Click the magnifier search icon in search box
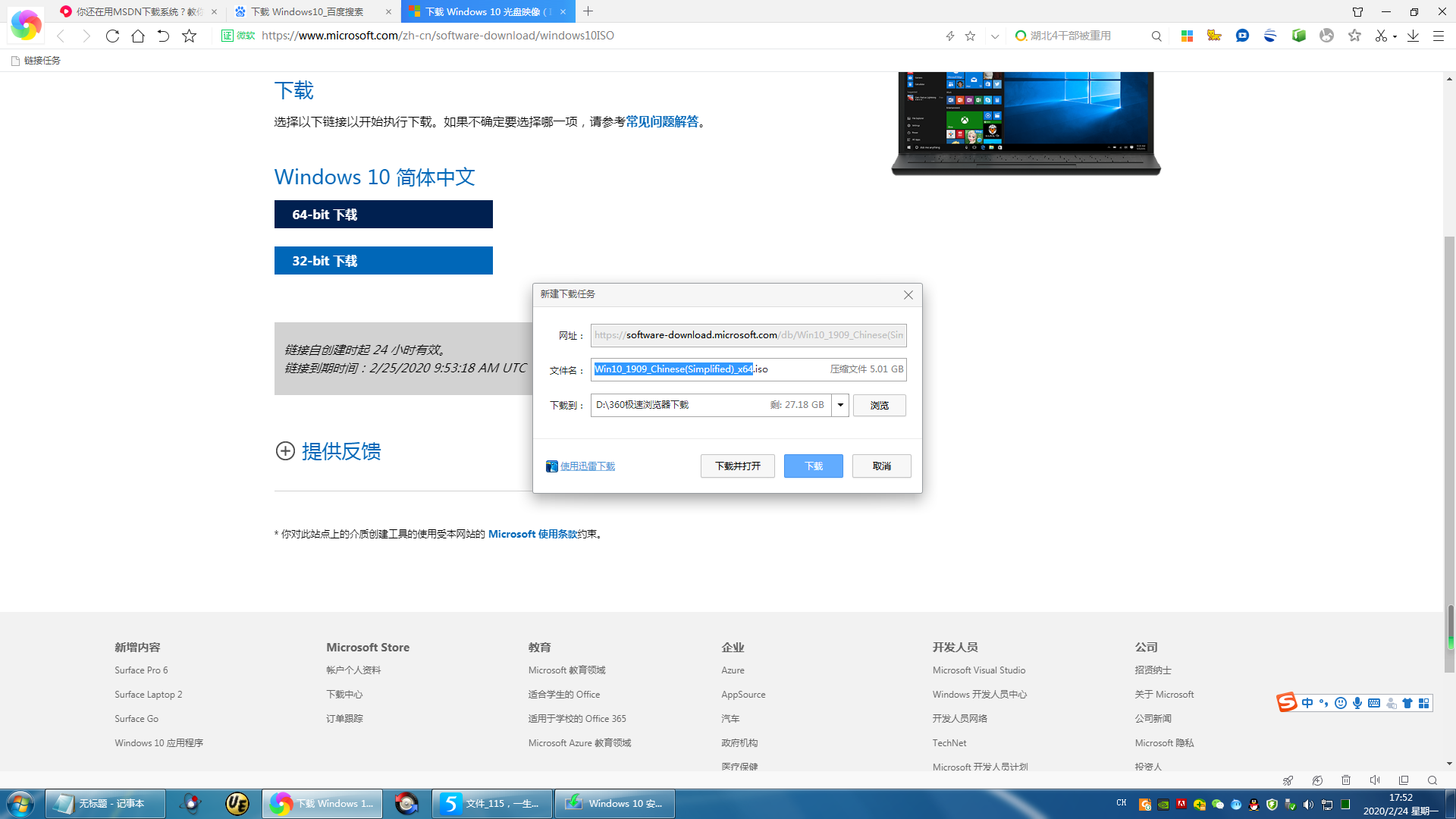 pos(1156,36)
